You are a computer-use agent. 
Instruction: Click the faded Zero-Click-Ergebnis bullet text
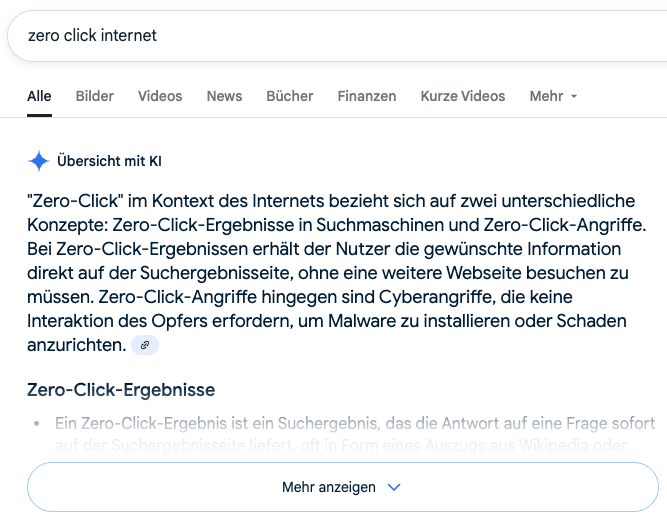pos(355,434)
